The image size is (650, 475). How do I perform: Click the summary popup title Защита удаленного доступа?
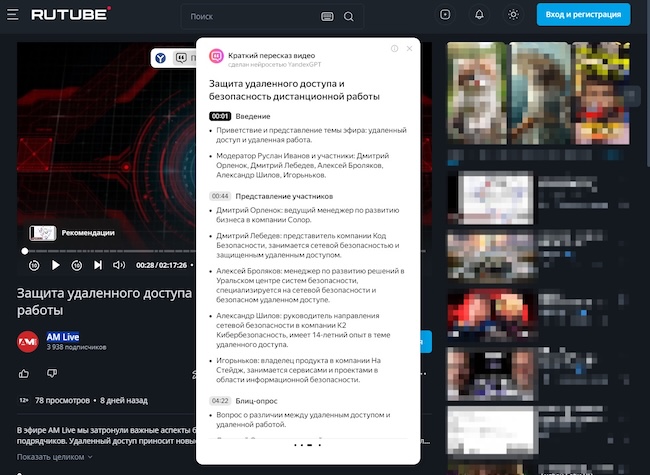tap(294, 90)
